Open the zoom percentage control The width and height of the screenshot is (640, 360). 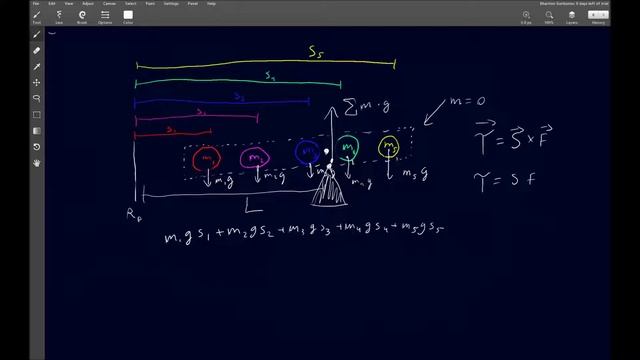point(549,17)
